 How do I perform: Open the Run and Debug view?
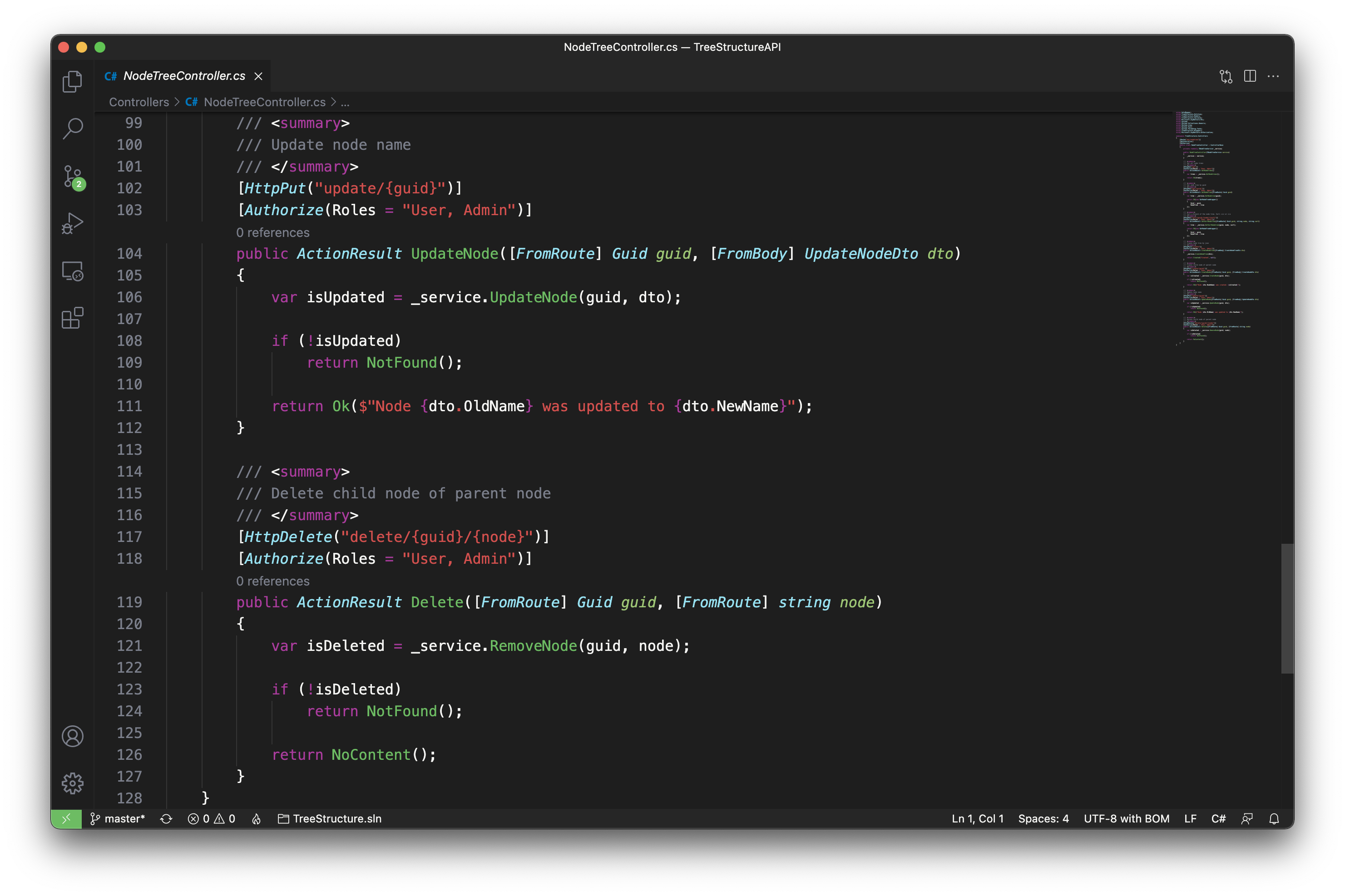point(73,223)
